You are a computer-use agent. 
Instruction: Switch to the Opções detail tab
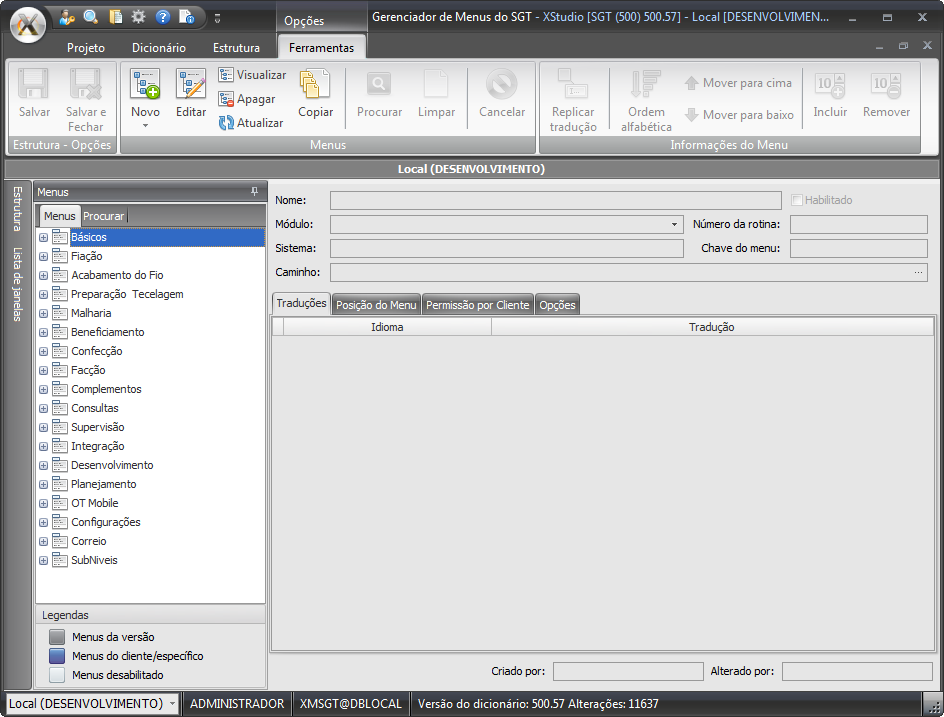tap(557, 305)
